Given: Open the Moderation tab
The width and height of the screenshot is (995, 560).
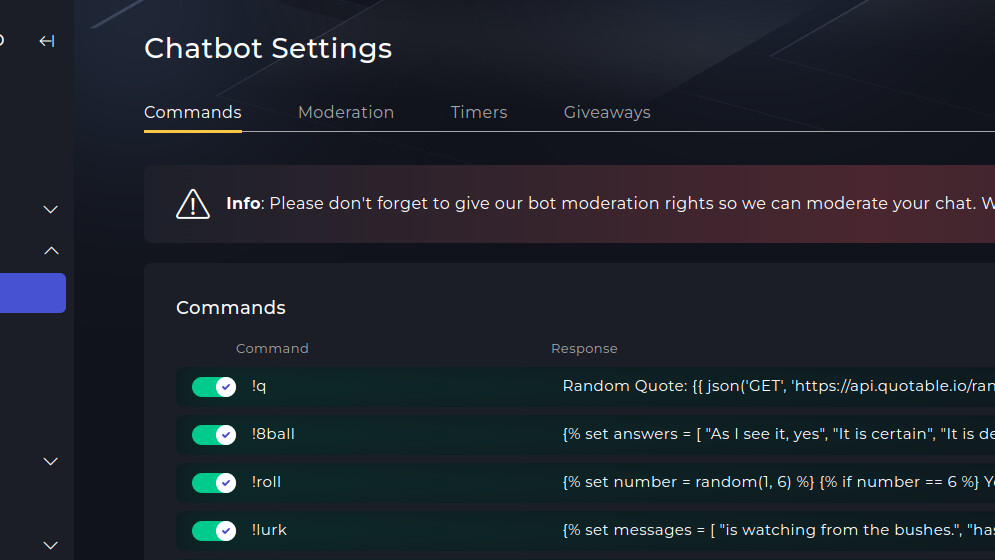Looking at the screenshot, I should pos(346,112).
